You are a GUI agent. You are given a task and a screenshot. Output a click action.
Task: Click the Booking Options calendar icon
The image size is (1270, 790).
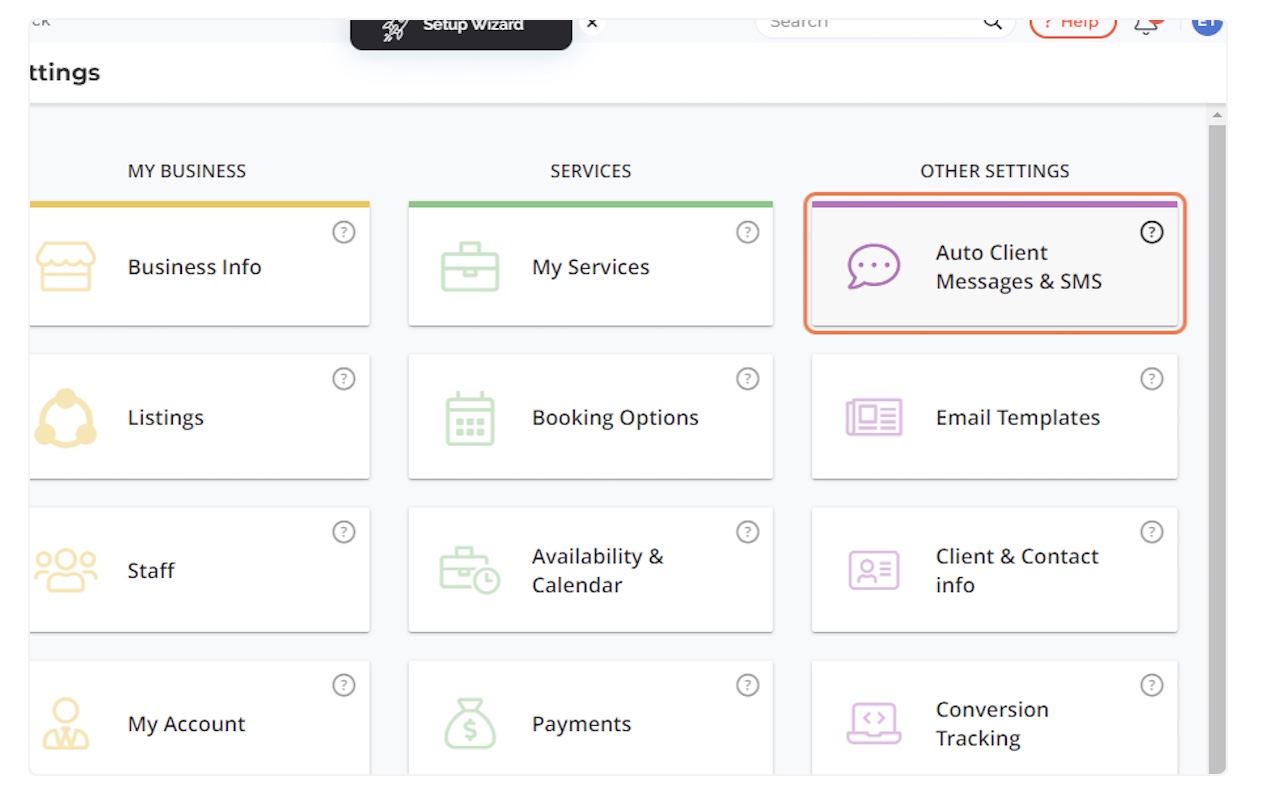[469, 418]
